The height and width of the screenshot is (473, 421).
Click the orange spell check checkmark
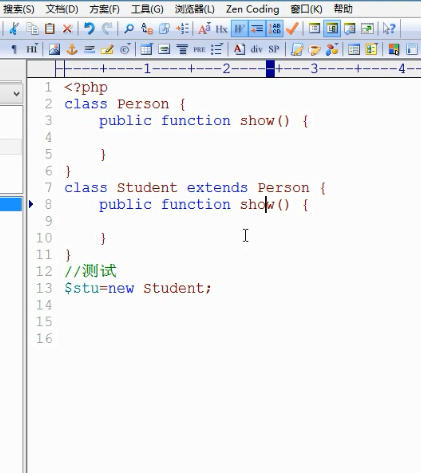292,29
